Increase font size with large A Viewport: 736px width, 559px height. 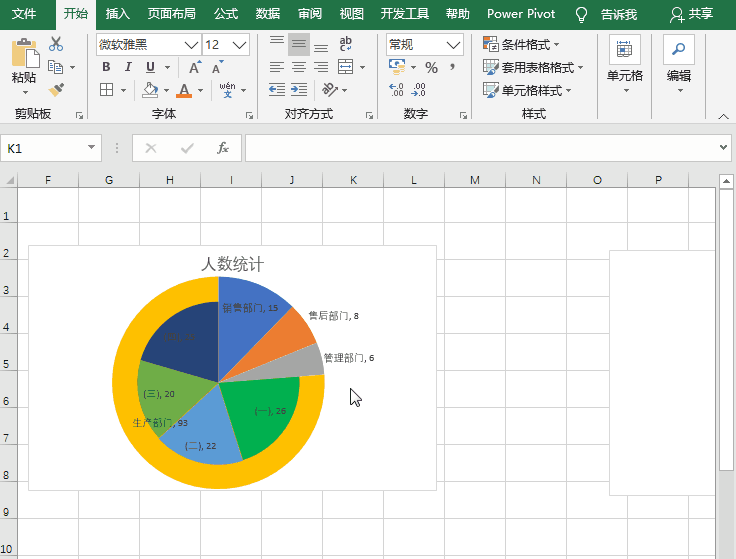click(195, 67)
